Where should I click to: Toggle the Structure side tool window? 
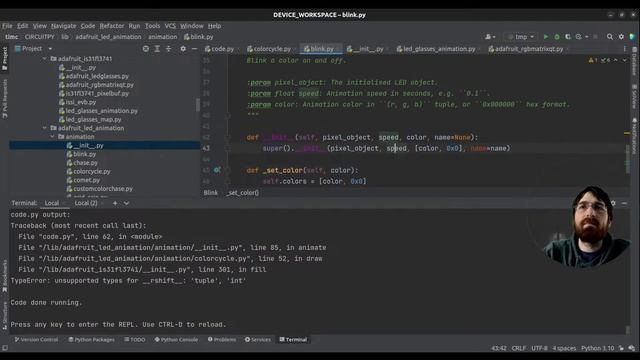point(4,315)
